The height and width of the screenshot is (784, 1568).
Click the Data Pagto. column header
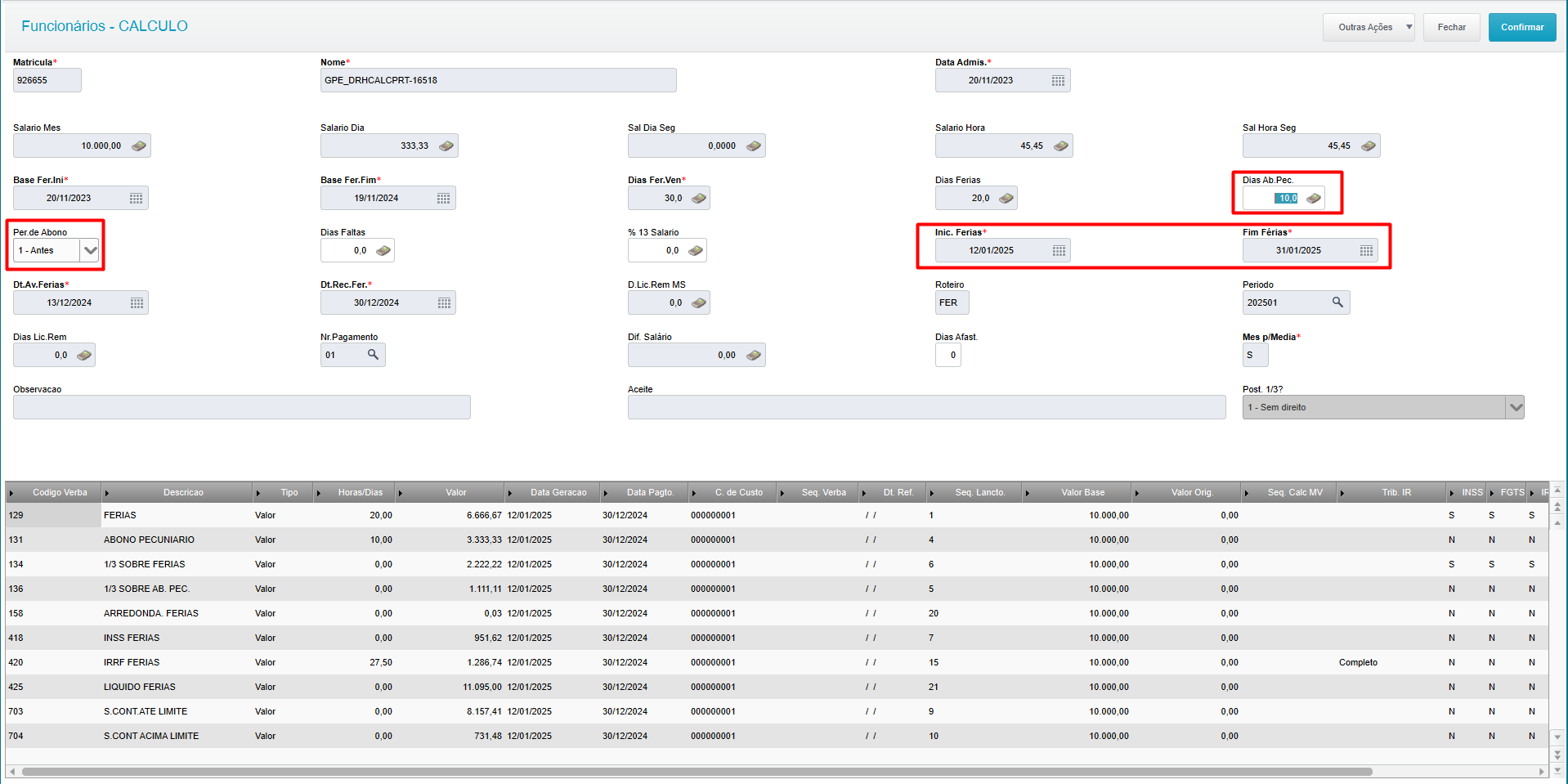pyautogui.click(x=644, y=492)
